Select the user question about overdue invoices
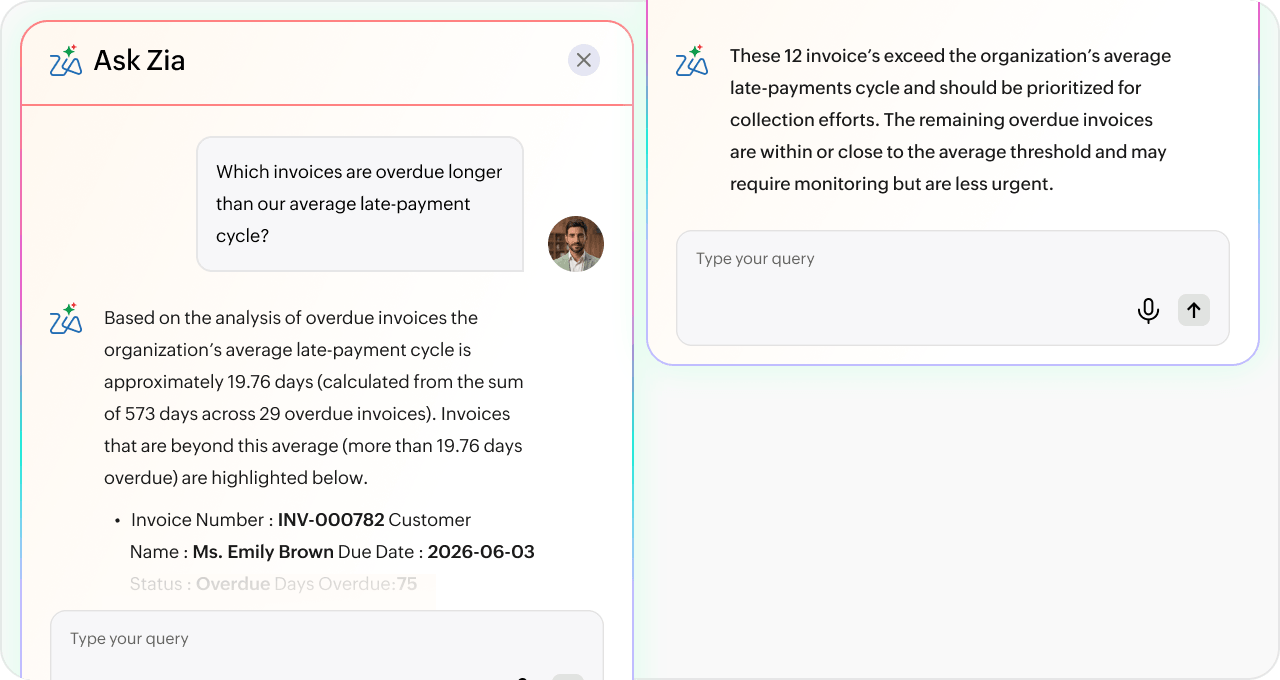The width and height of the screenshot is (1280, 680). point(360,204)
